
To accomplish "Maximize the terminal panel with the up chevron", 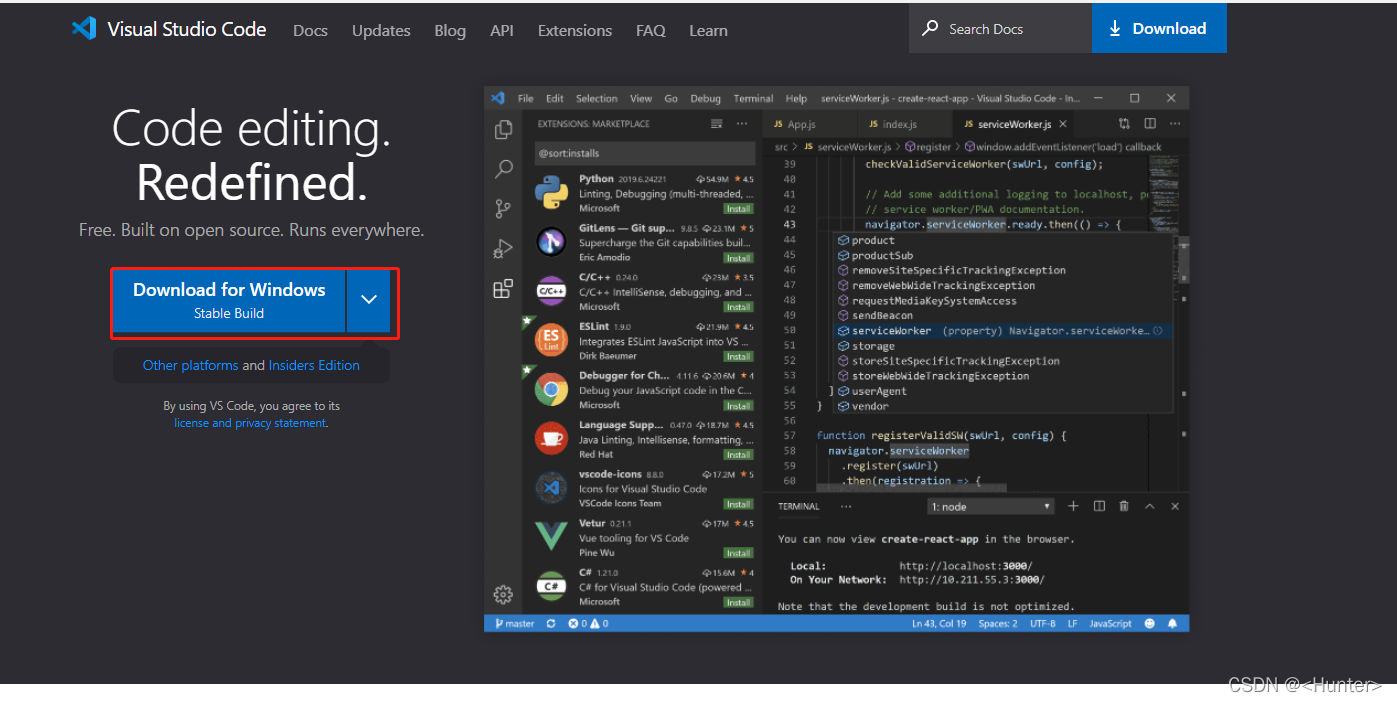I will [x=1150, y=506].
